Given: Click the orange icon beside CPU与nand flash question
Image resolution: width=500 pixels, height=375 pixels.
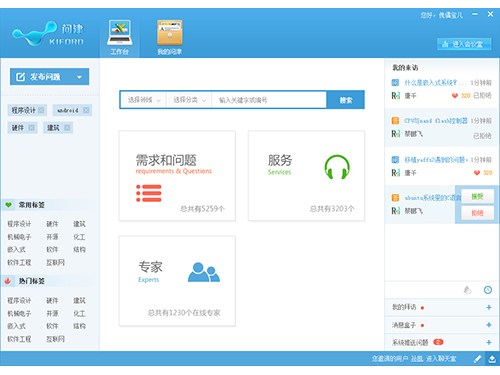Looking at the screenshot, I should 395,121.
